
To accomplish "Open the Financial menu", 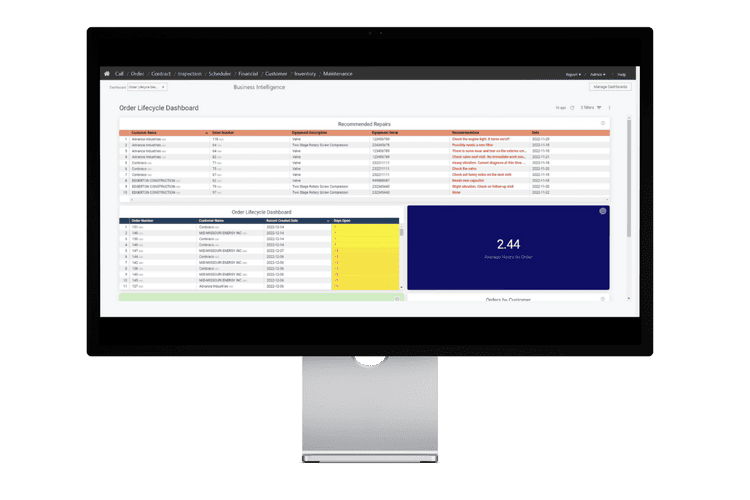I will point(248,74).
